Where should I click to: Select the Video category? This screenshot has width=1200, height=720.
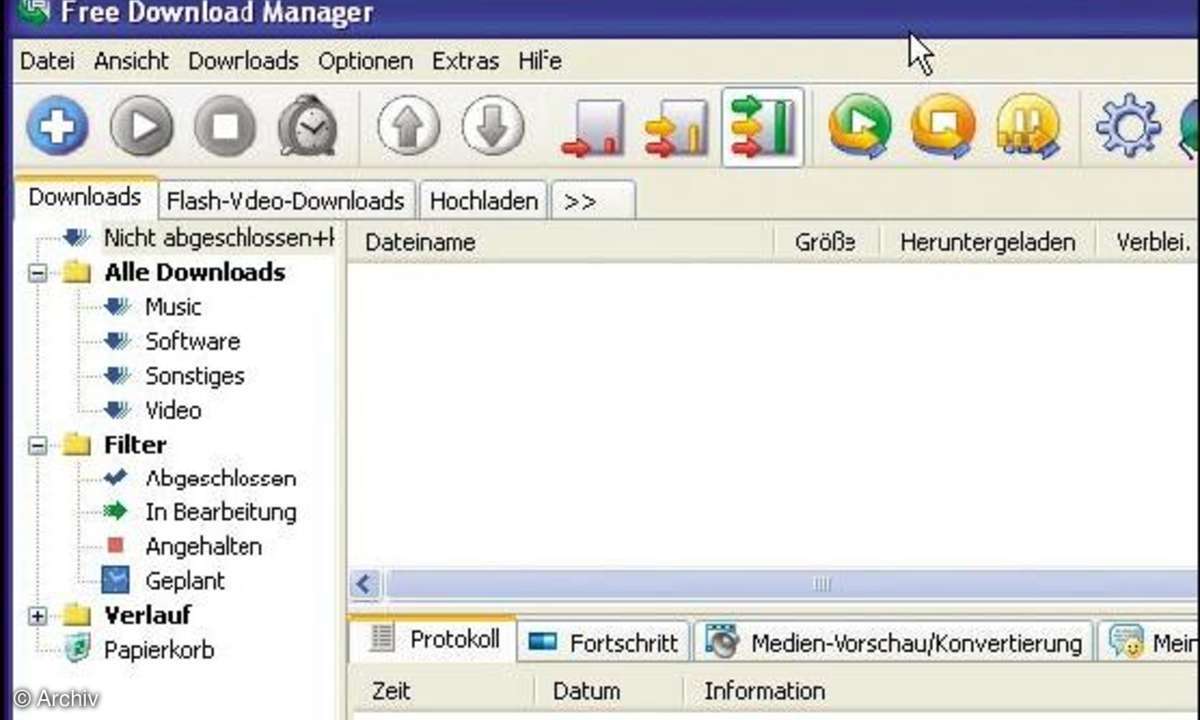172,410
